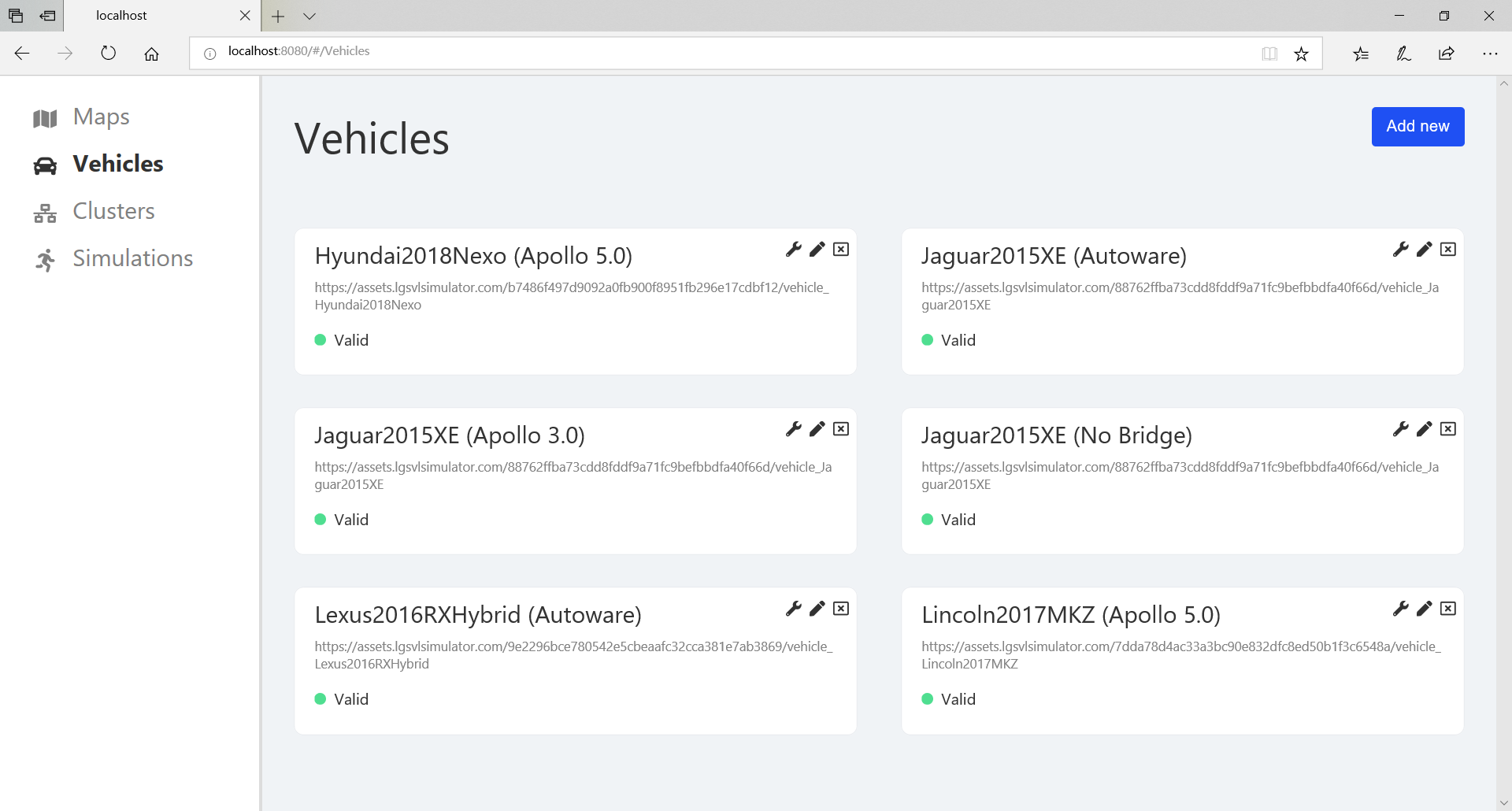The height and width of the screenshot is (811, 1512).
Task: Click the network icon beside Clusters
Action: 45,213
